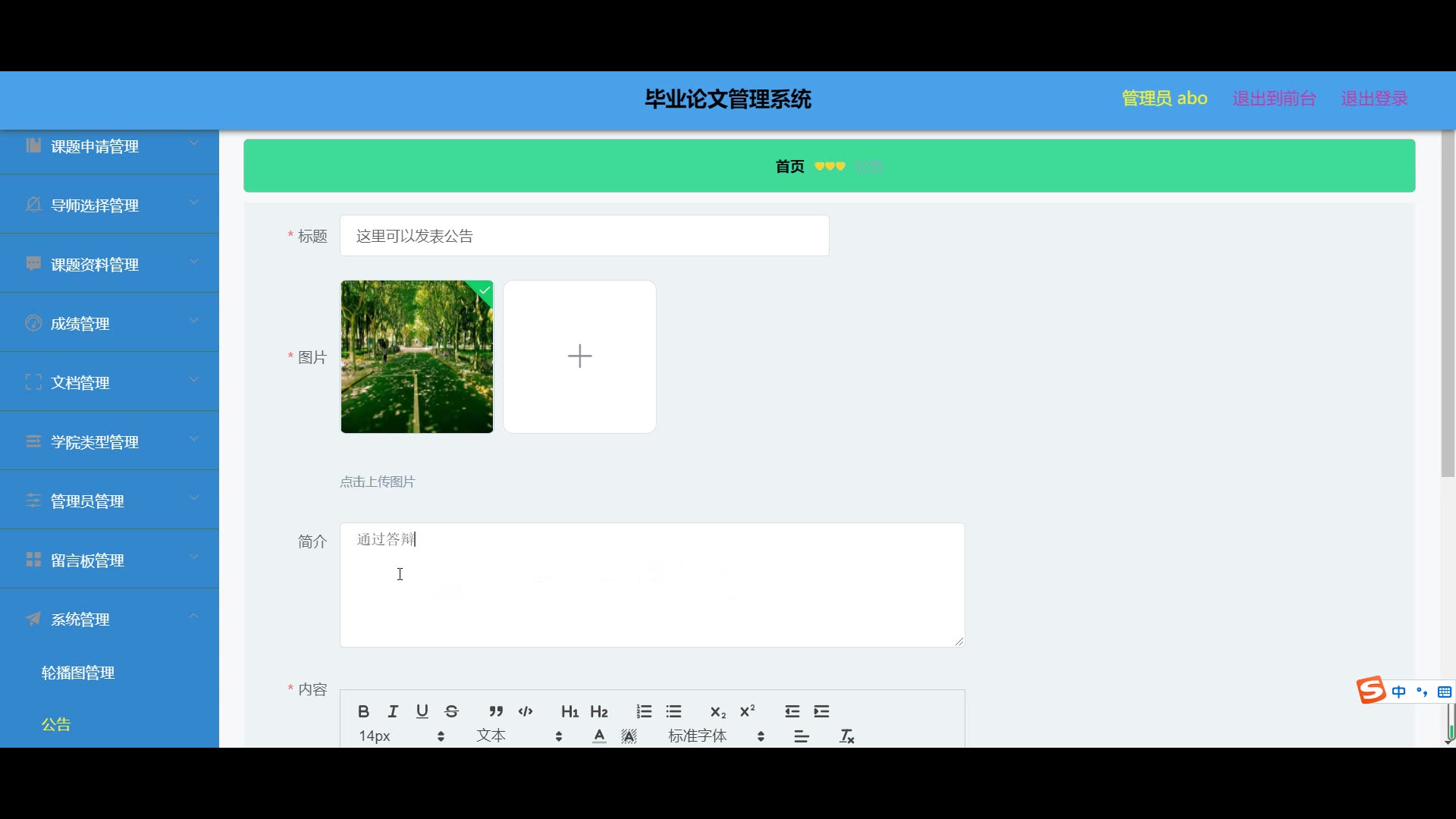Apply Heading 1 (H1) style
This screenshot has height=819, width=1456.
pos(570,711)
